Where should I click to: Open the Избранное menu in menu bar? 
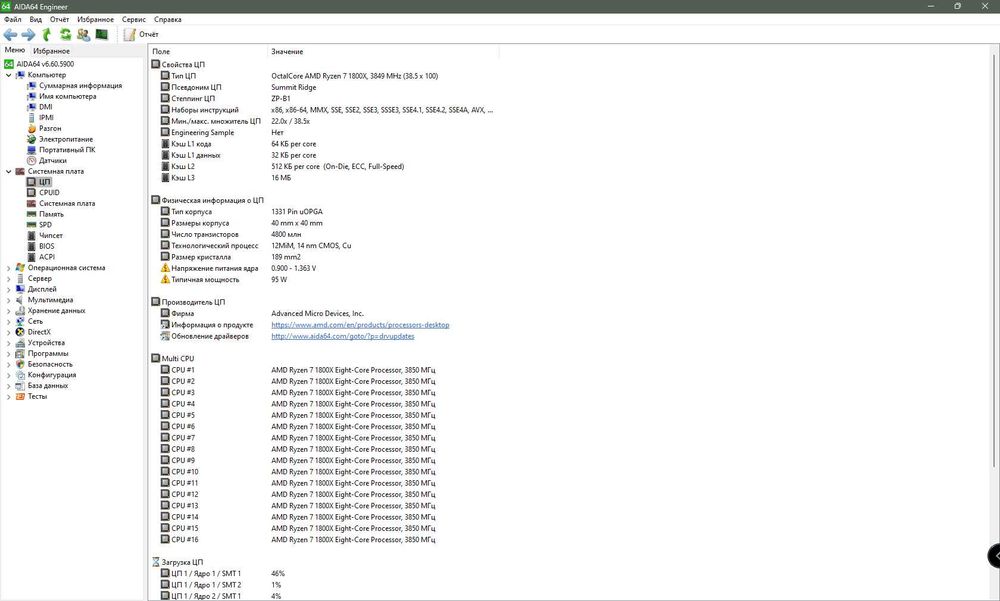tap(96, 20)
